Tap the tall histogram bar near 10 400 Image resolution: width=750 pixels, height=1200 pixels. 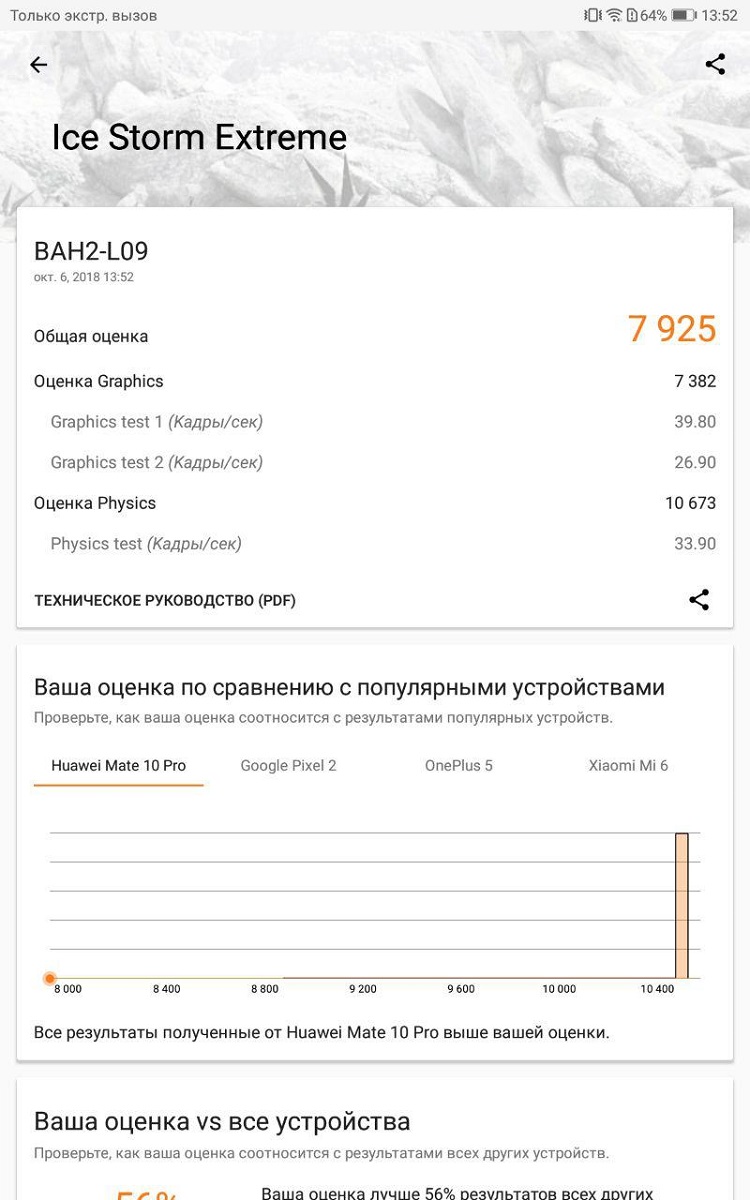(x=681, y=906)
